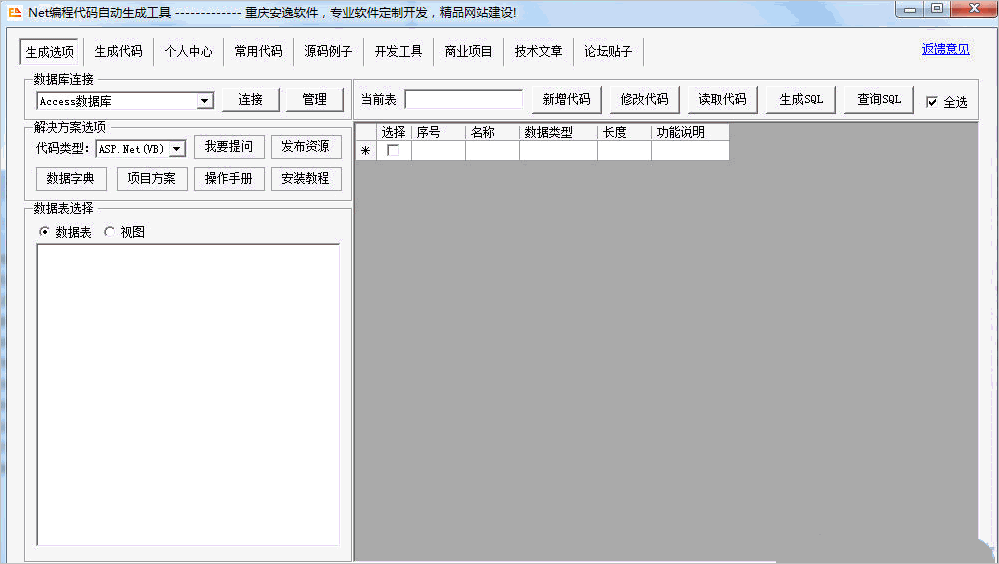Viewport: 999px width, 564px height.
Task: Select the 视图 radio button
Action: [x=110, y=232]
